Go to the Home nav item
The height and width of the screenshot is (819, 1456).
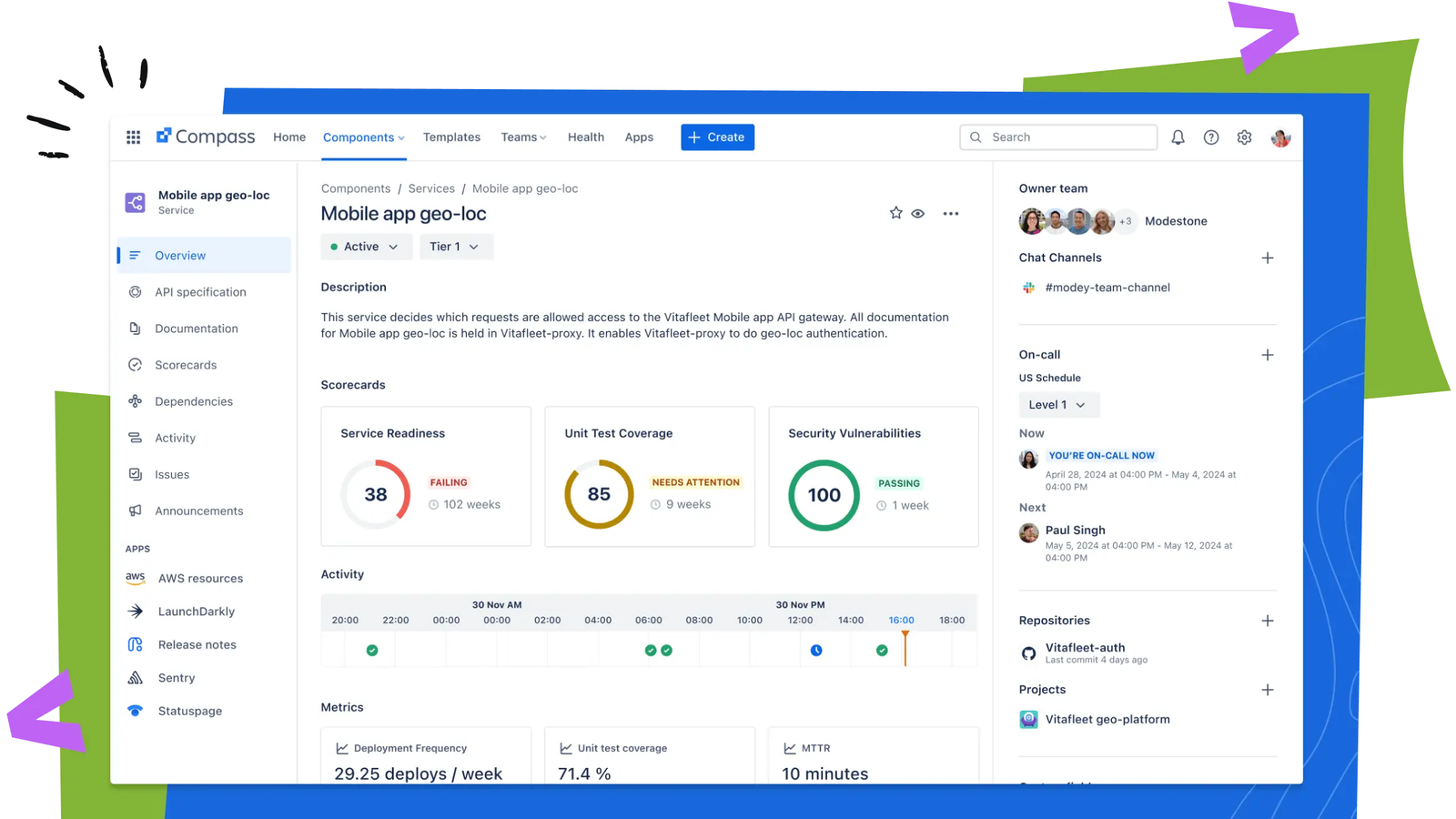click(x=289, y=137)
